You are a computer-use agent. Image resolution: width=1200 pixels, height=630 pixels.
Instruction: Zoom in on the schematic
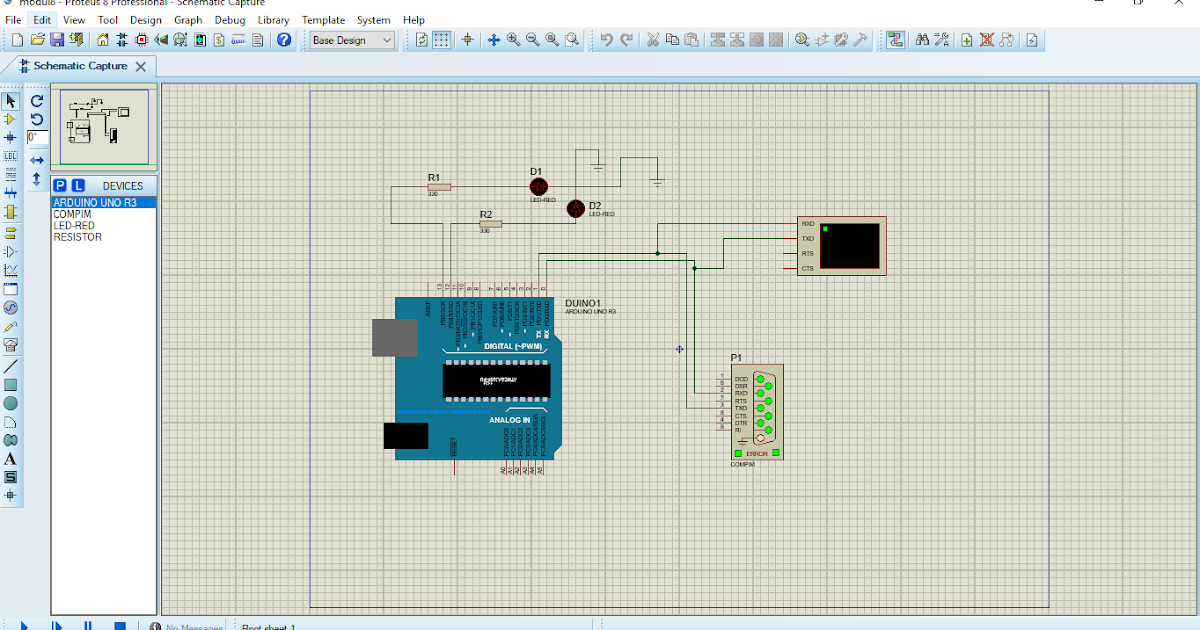tap(512, 40)
